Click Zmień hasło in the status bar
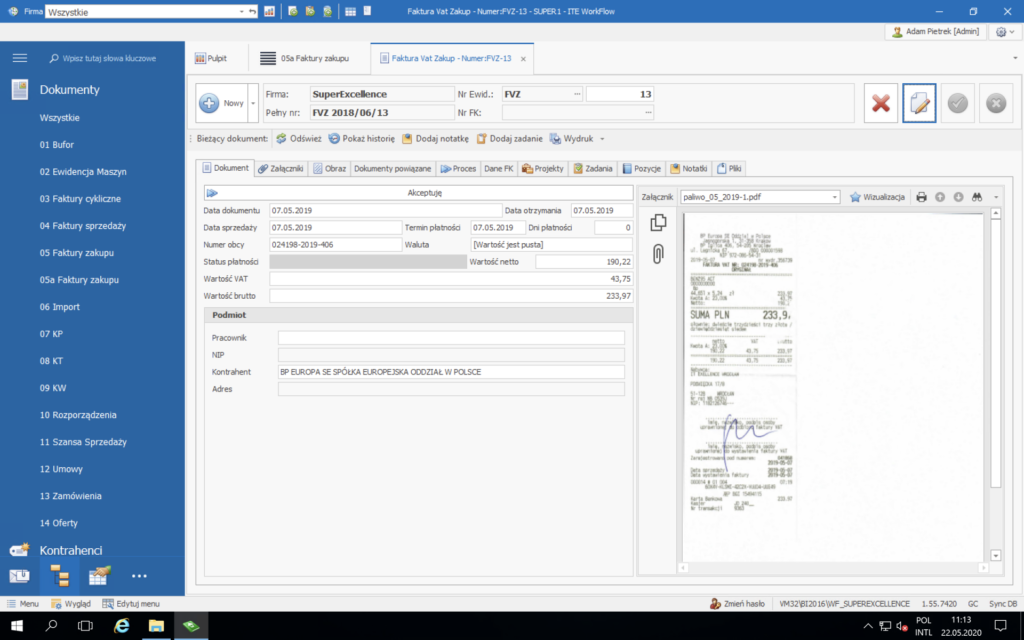 [739, 603]
